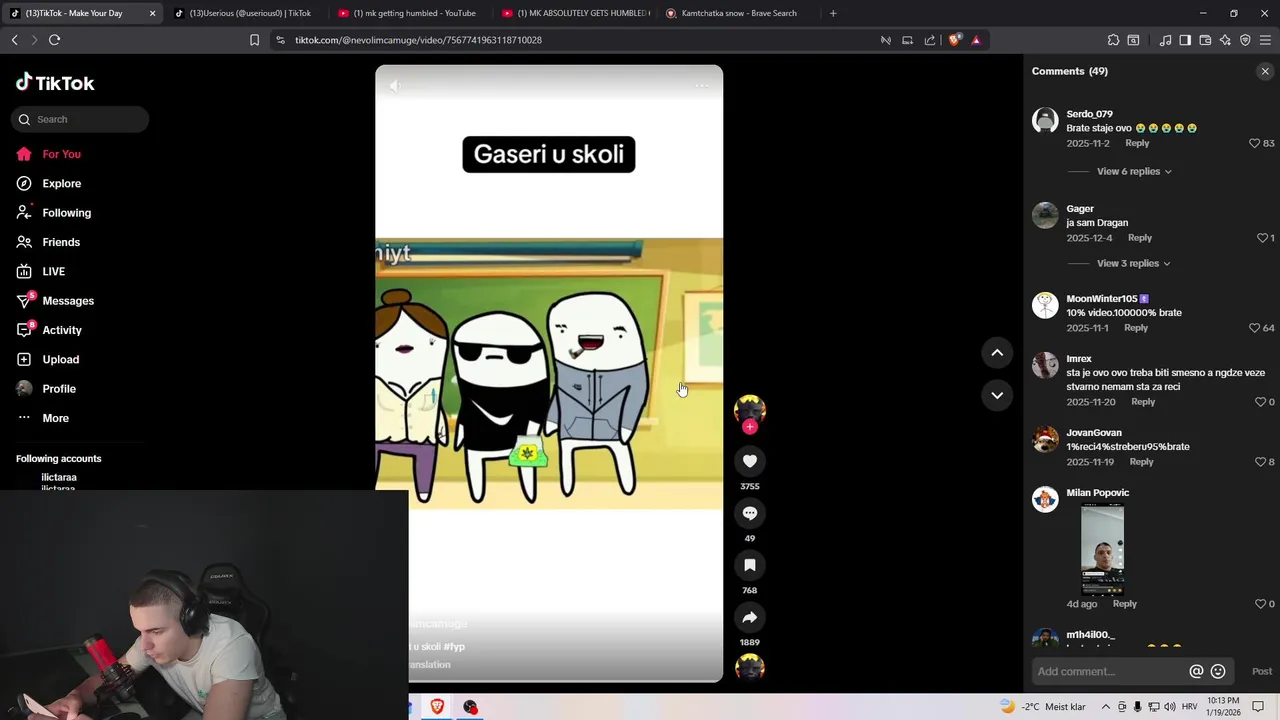Reload the page
Image resolution: width=1280 pixels, height=720 pixels.
54,40
